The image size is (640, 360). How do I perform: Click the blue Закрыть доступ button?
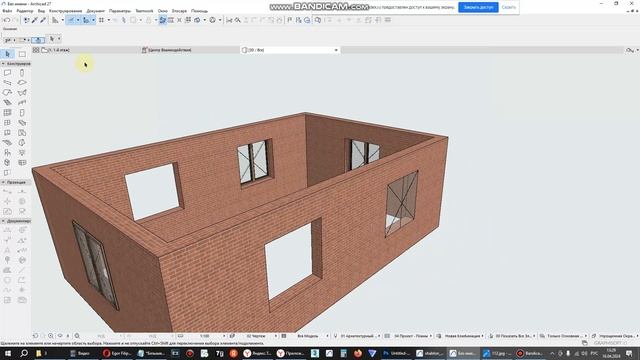coord(478,7)
